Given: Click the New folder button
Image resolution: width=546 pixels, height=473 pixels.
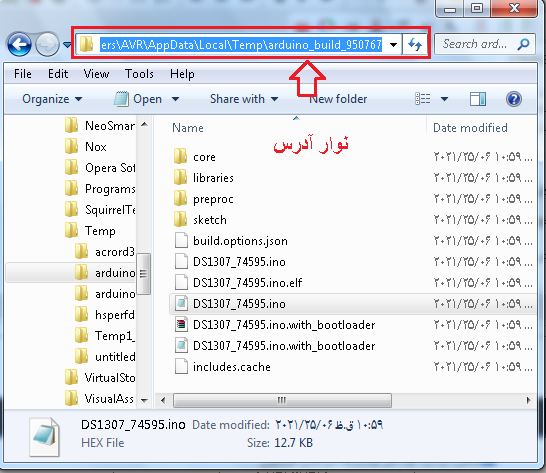Looking at the screenshot, I should [x=338, y=99].
